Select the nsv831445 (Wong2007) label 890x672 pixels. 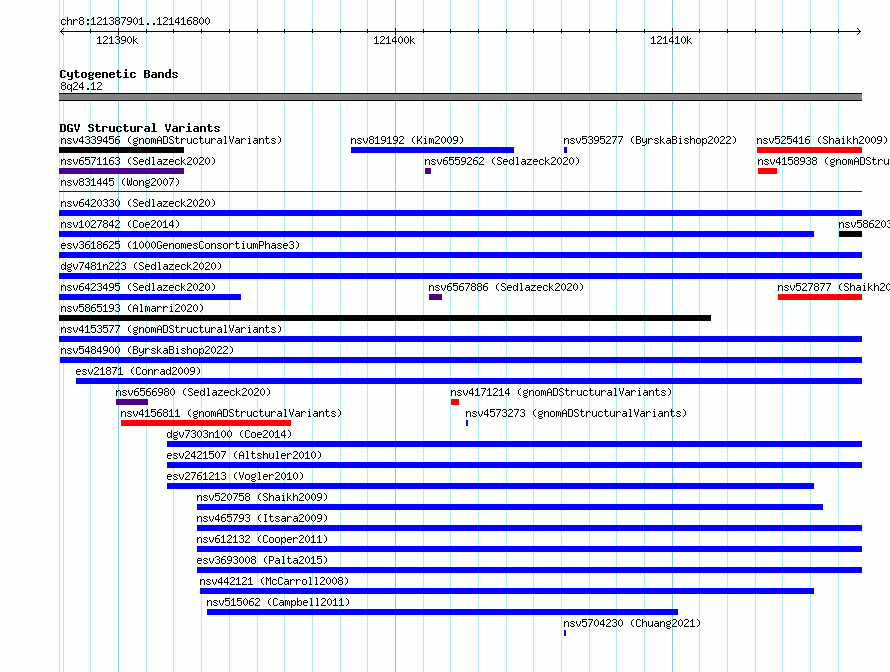(x=120, y=182)
